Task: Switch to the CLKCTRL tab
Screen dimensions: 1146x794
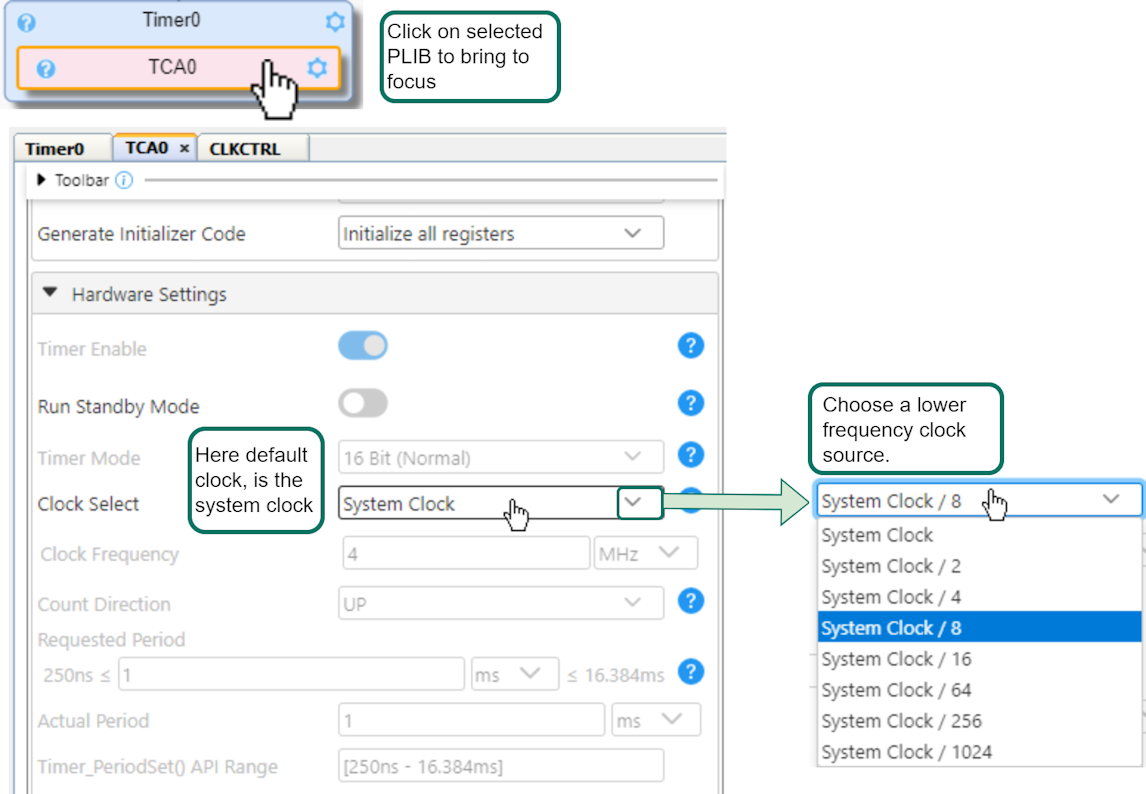Action: click(245, 149)
